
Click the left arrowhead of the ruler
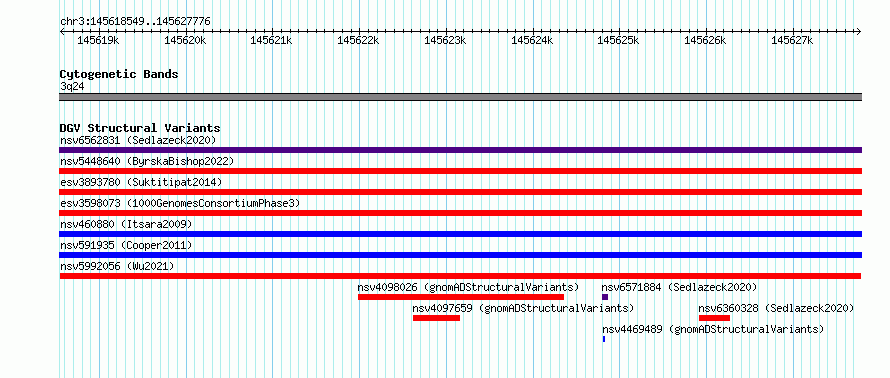click(x=62, y=32)
